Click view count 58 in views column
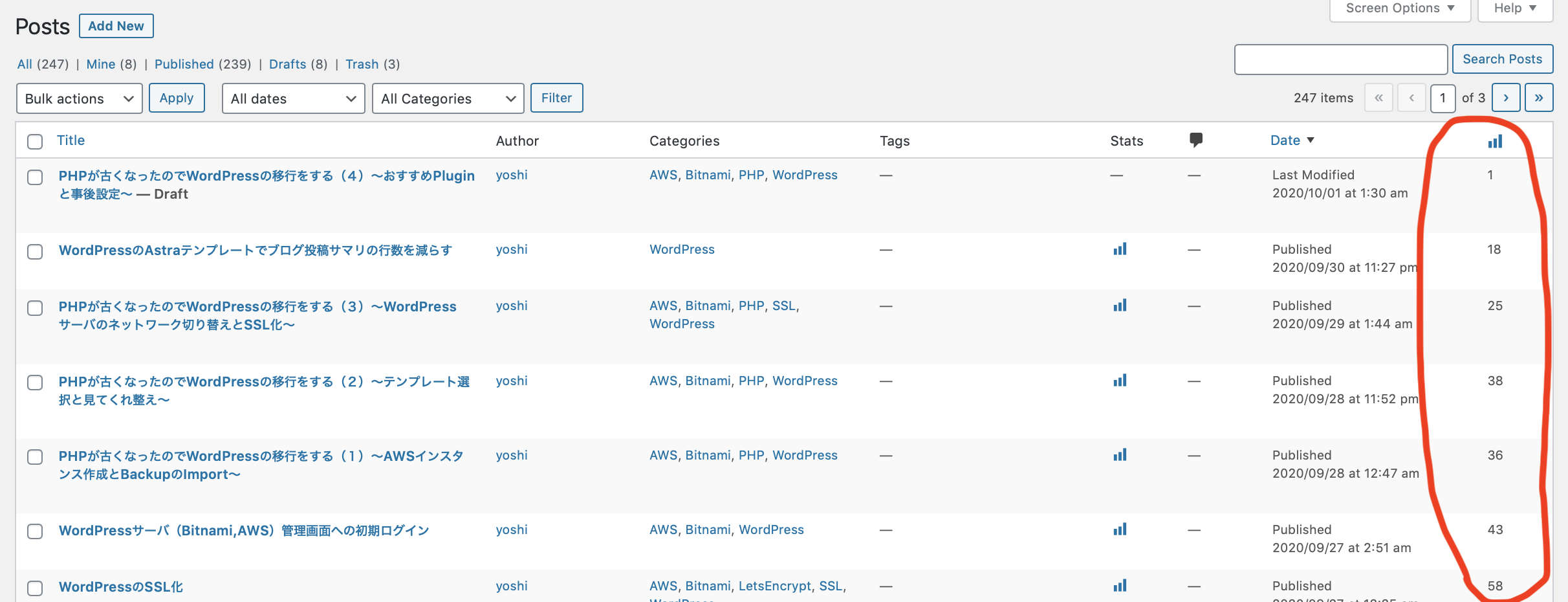Viewport: 1568px width, 602px height. (x=1495, y=586)
